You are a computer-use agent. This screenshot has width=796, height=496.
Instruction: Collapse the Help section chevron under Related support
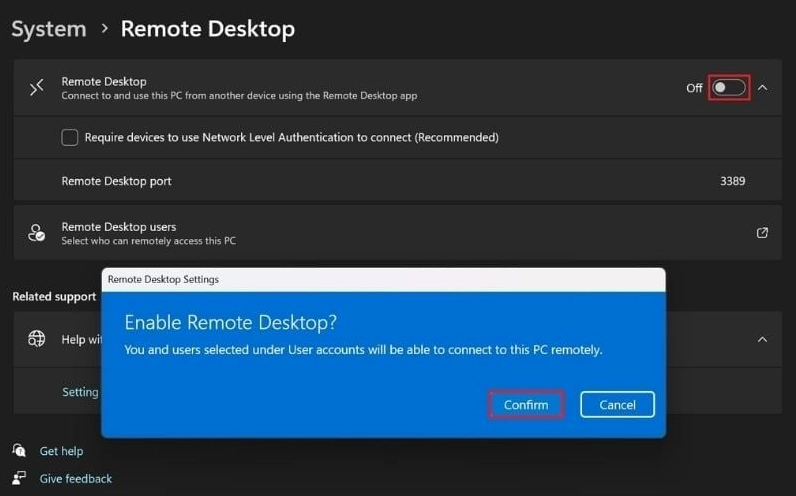(x=762, y=339)
